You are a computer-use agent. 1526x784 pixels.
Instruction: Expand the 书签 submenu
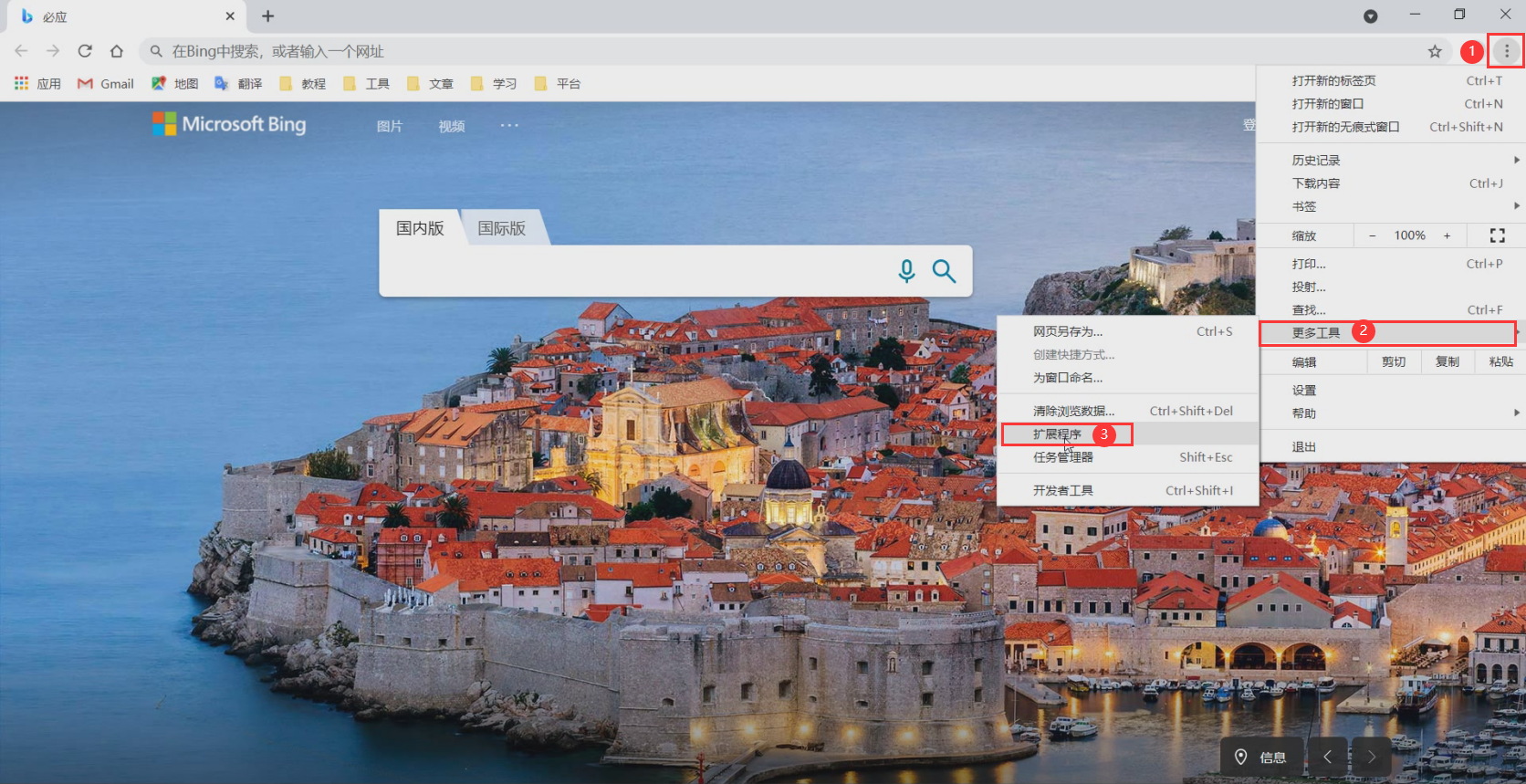tap(1389, 206)
